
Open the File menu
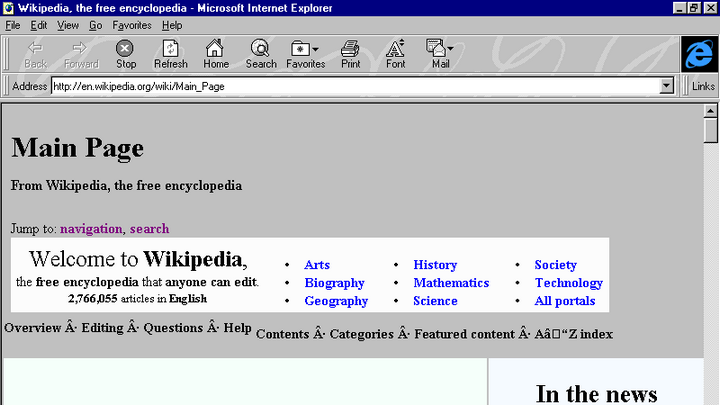tap(12, 25)
